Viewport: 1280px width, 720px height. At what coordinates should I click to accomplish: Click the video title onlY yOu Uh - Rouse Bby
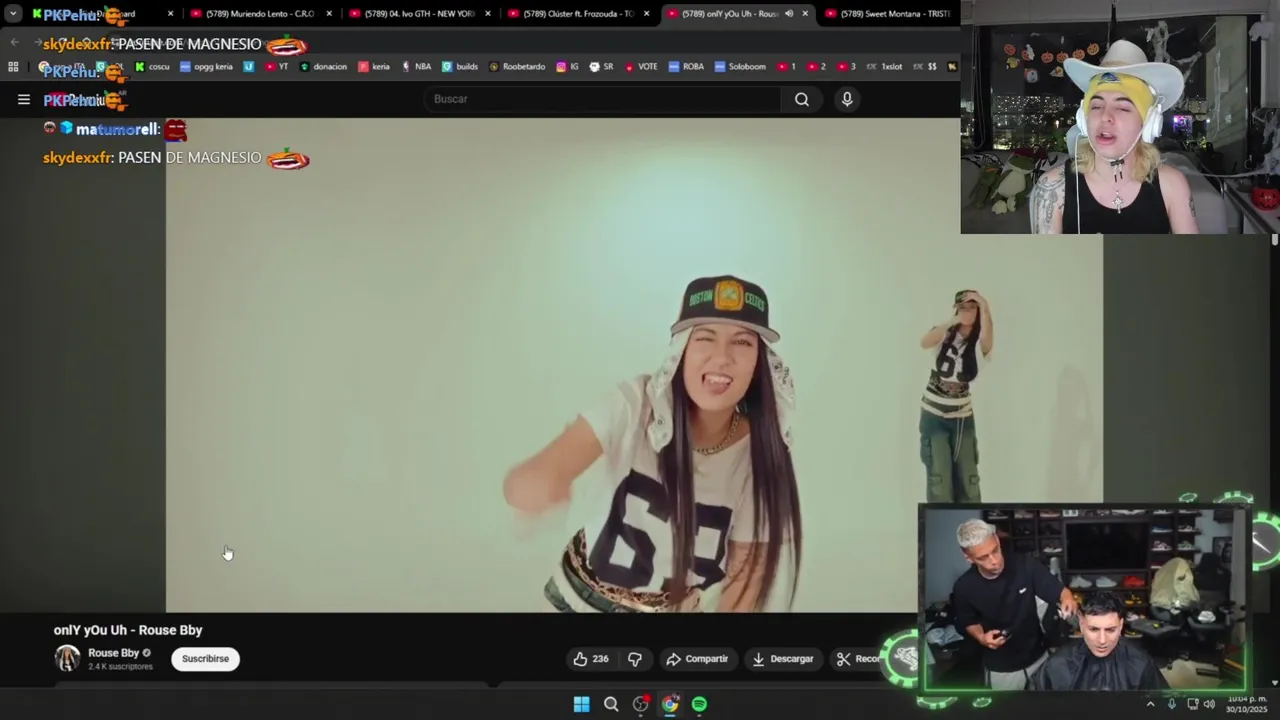pos(128,630)
